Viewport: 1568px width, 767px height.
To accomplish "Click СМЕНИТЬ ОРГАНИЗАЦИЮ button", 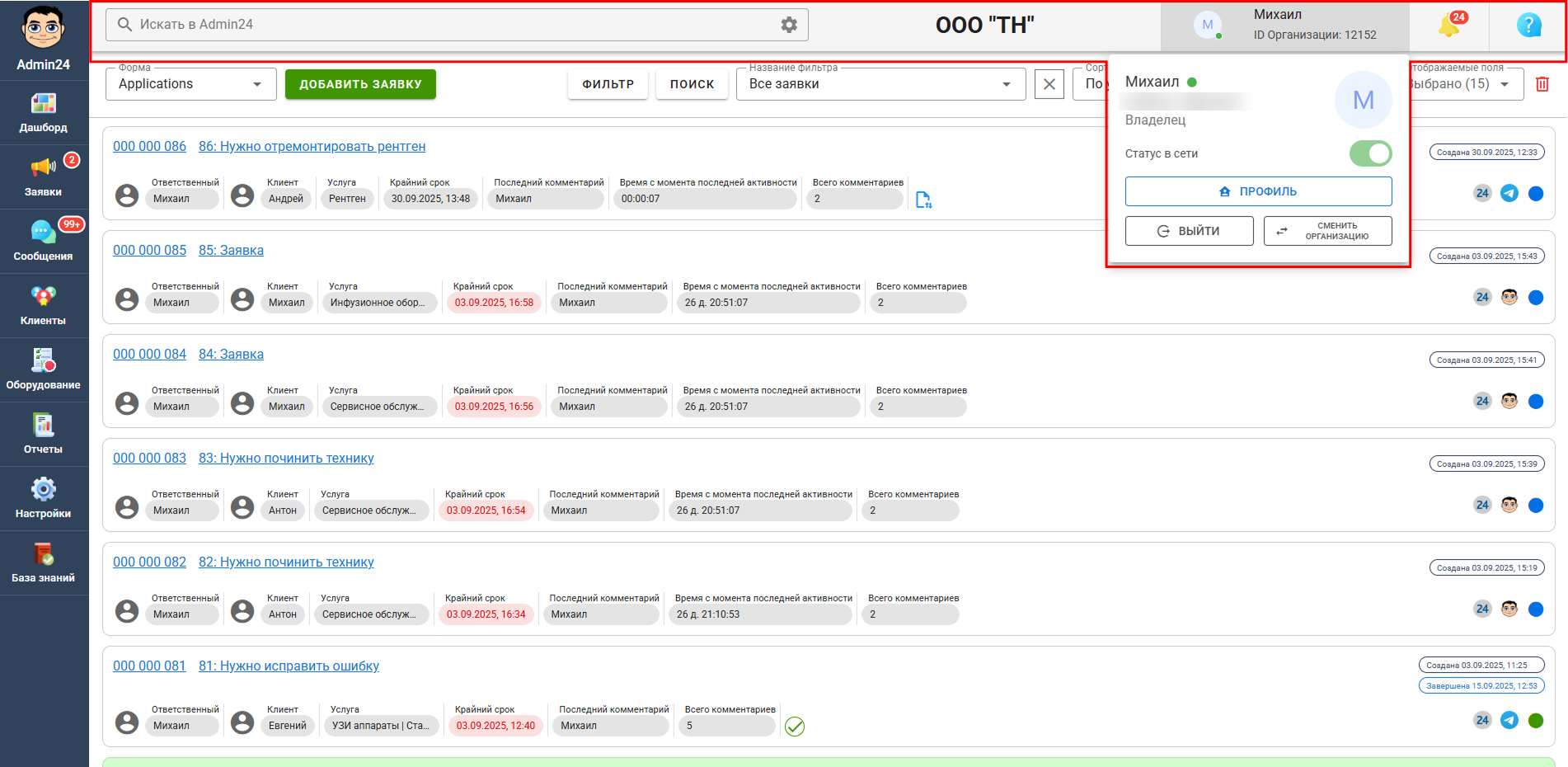I will coord(1327,231).
